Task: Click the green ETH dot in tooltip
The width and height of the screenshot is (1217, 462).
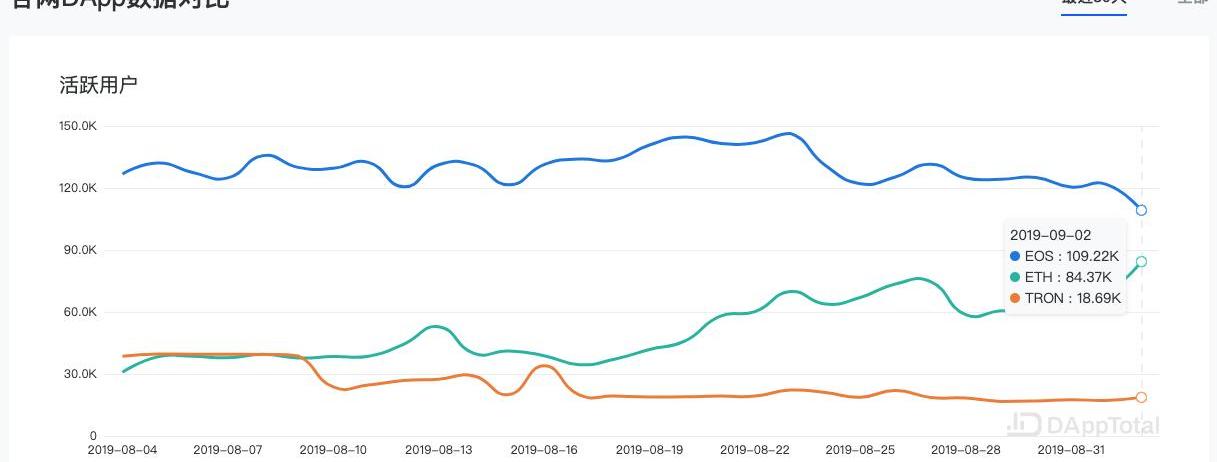Action: 1016,277
